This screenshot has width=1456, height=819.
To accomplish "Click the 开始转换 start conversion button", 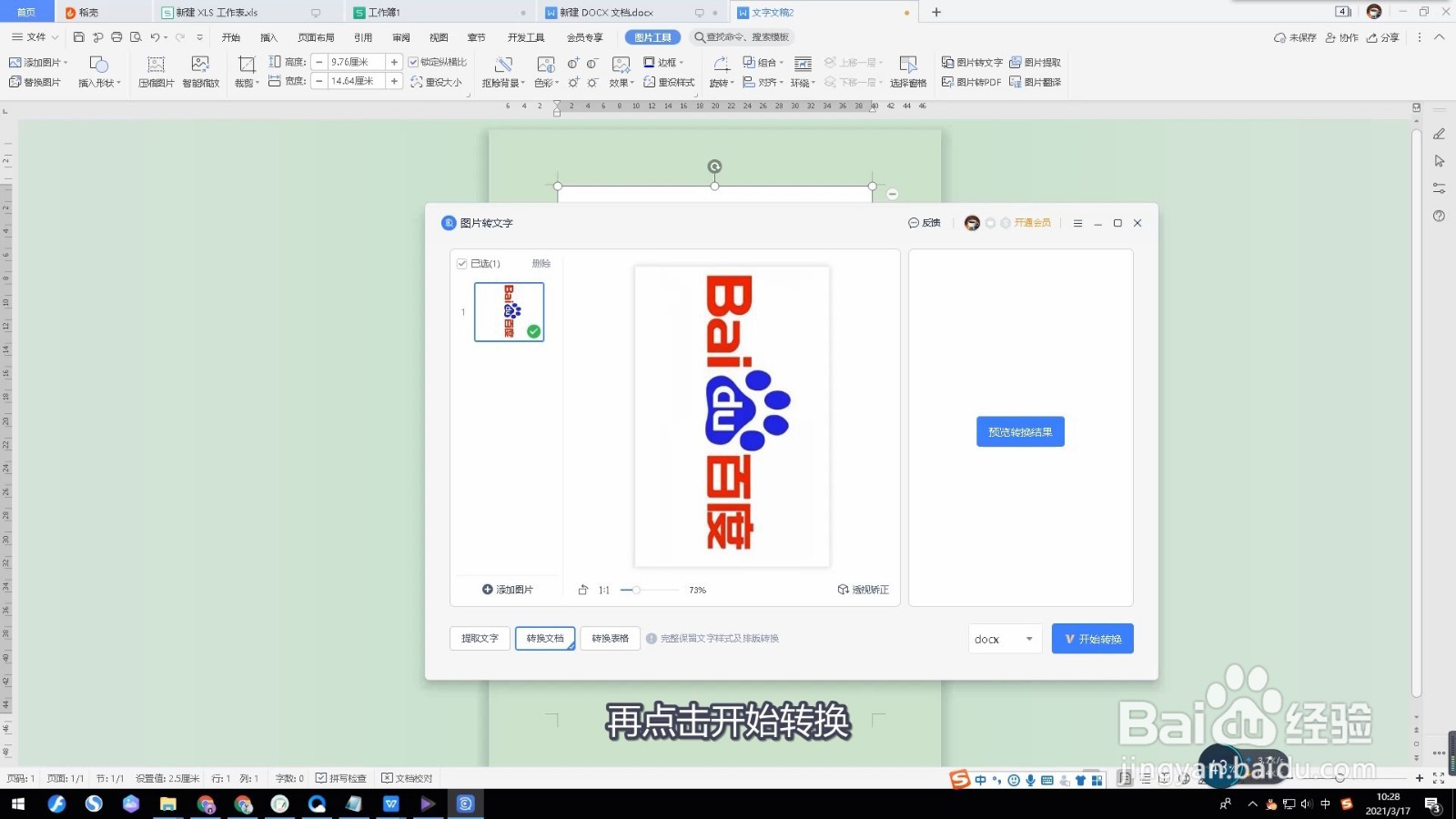I will [x=1092, y=639].
